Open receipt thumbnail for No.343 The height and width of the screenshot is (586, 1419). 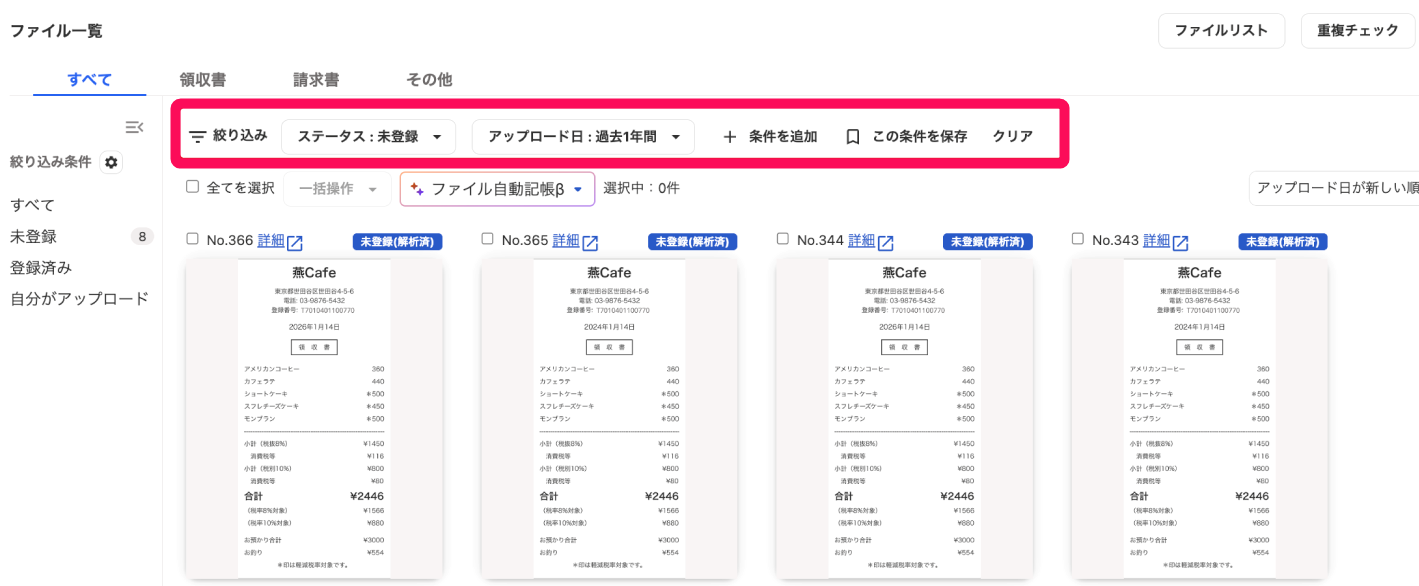(x=1199, y=418)
